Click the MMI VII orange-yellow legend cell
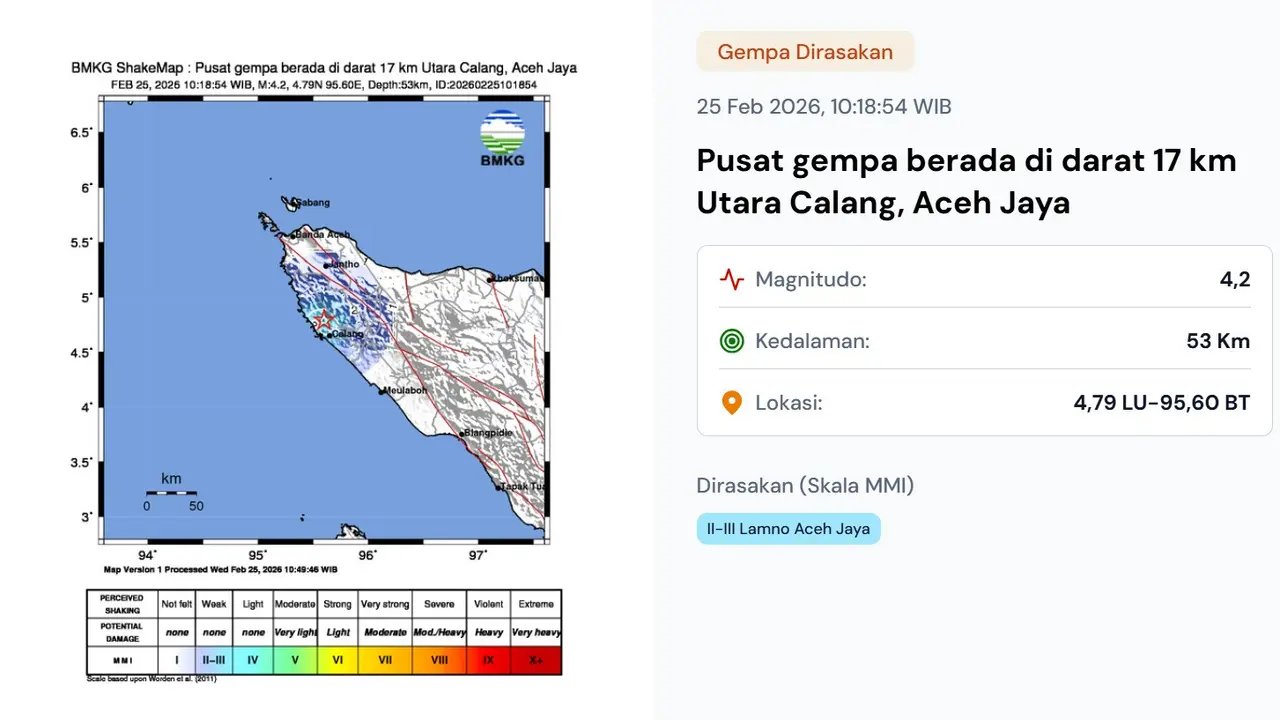 click(385, 660)
